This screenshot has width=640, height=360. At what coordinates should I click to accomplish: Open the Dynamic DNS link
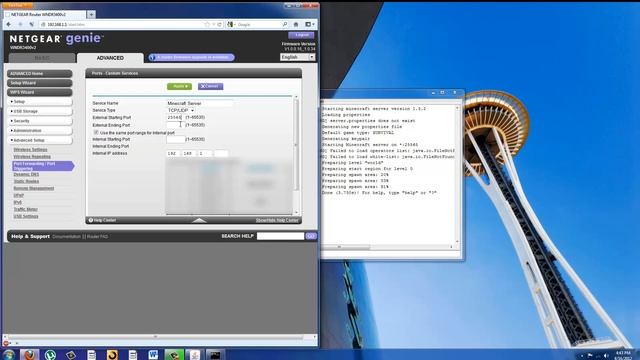coord(26,174)
